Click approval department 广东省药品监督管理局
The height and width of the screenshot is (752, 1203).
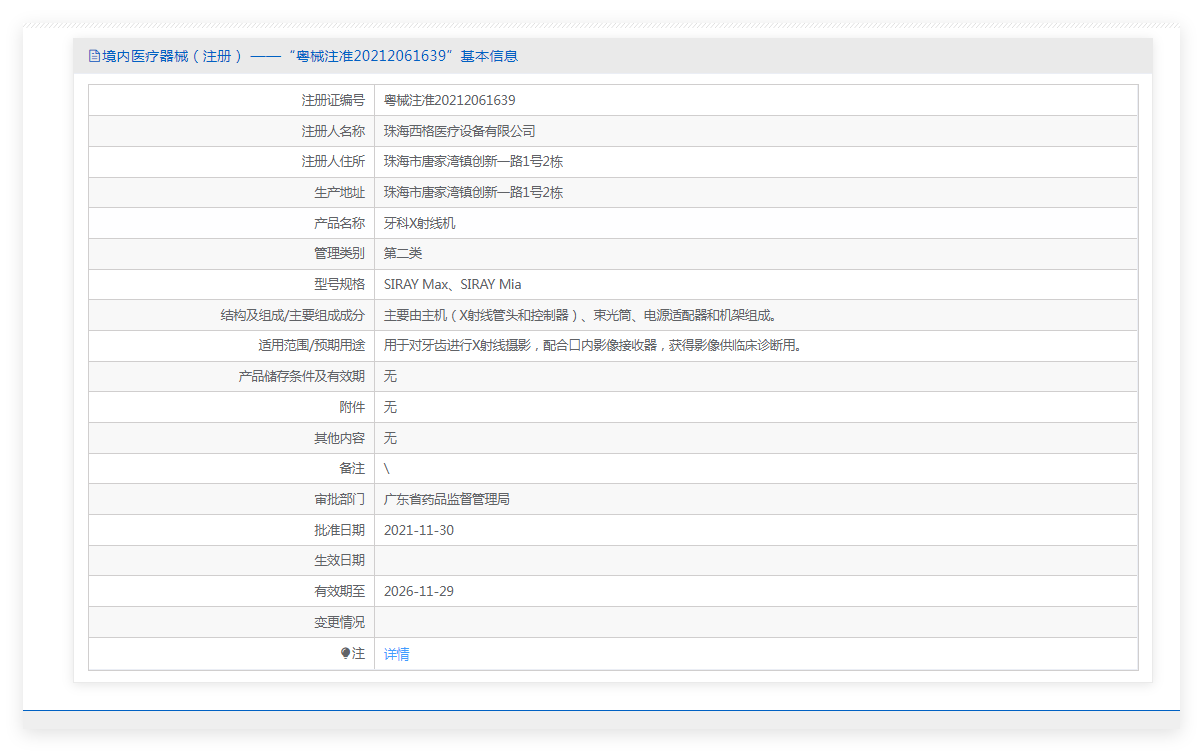(447, 499)
